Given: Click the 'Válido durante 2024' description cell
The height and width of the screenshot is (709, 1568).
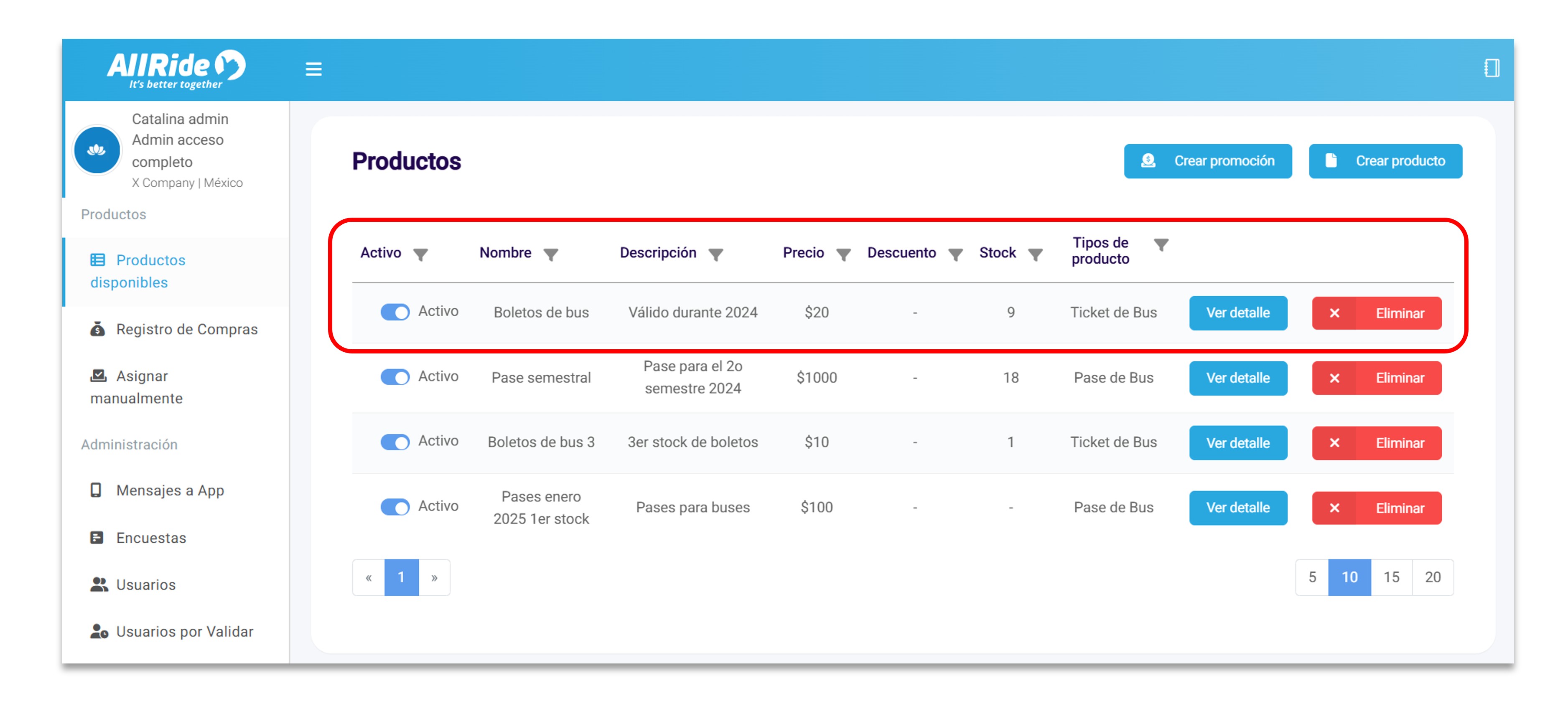Looking at the screenshot, I should coord(693,312).
